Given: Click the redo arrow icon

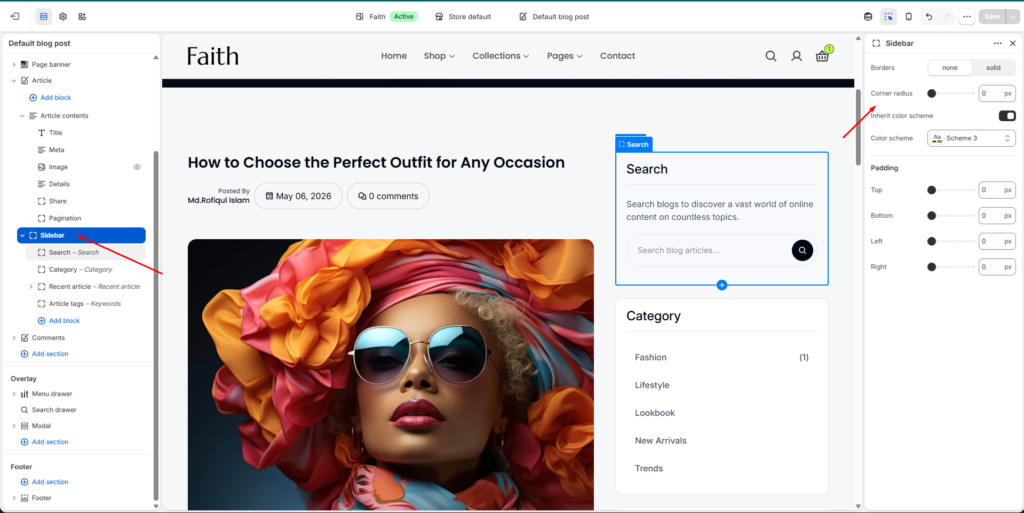Looking at the screenshot, I should 946,16.
